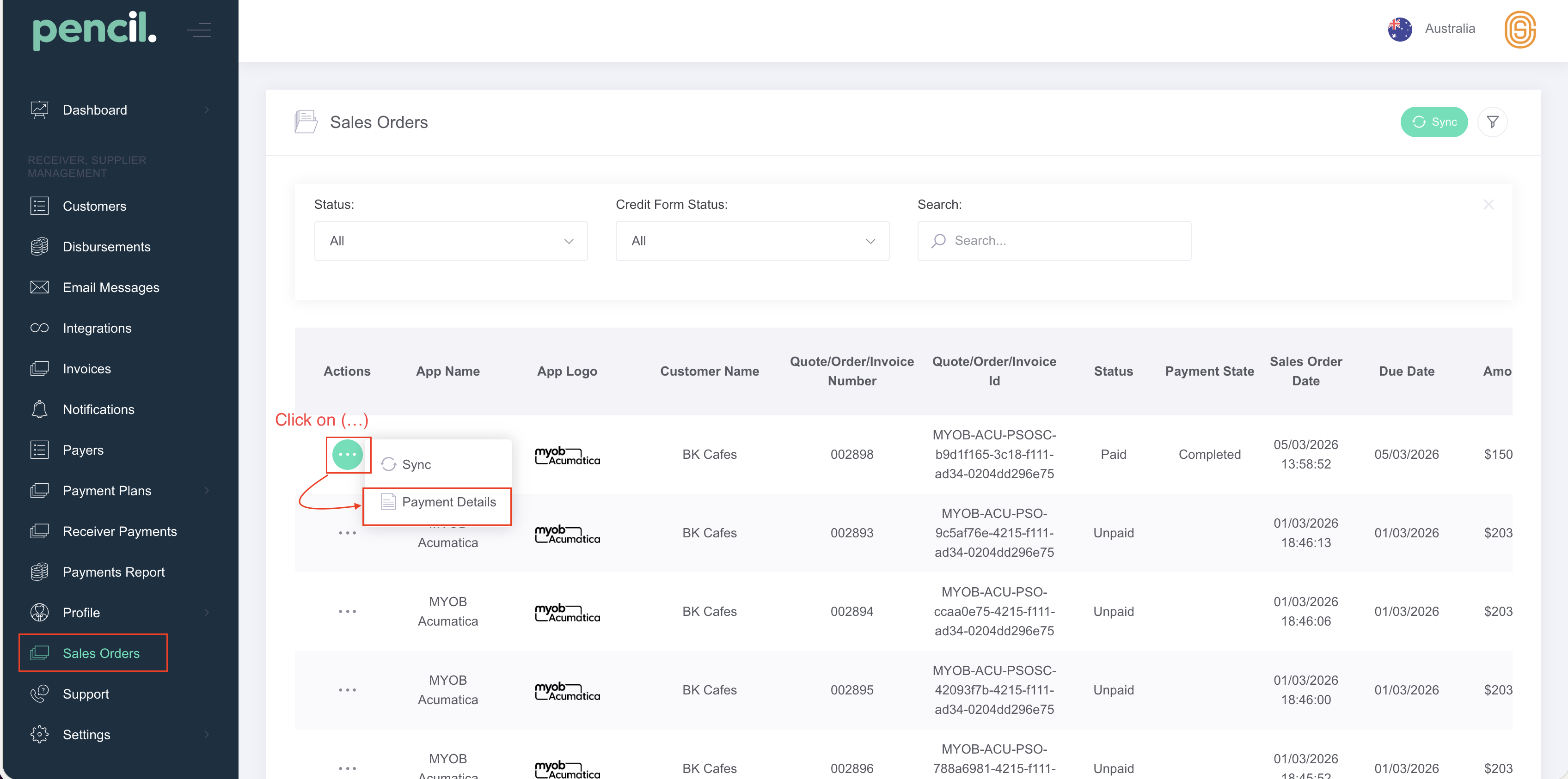Viewport: 1568px width, 779px height.
Task: Click the Notifications bell icon
Action: [x=40, y=409]
